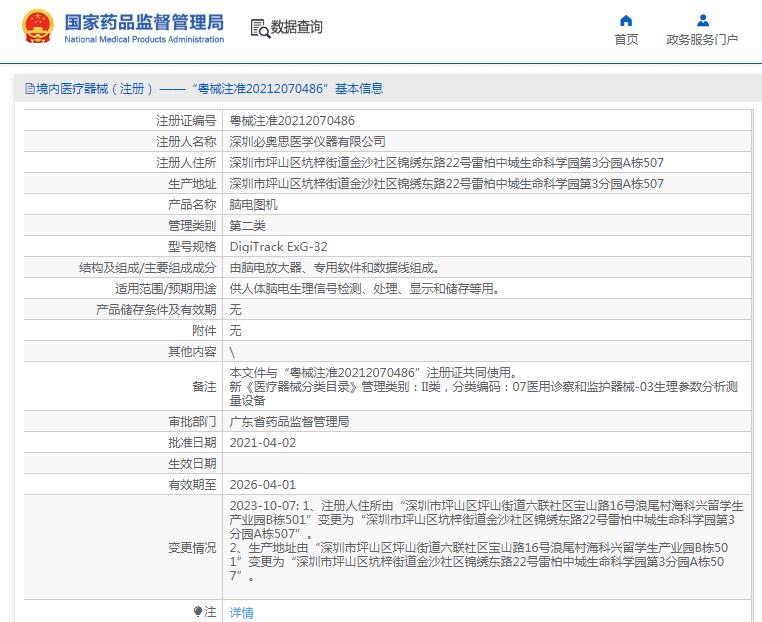762x622 pixels.
Task: Click the National Medical Products Administration subtitle
Action: pos(144,39)
